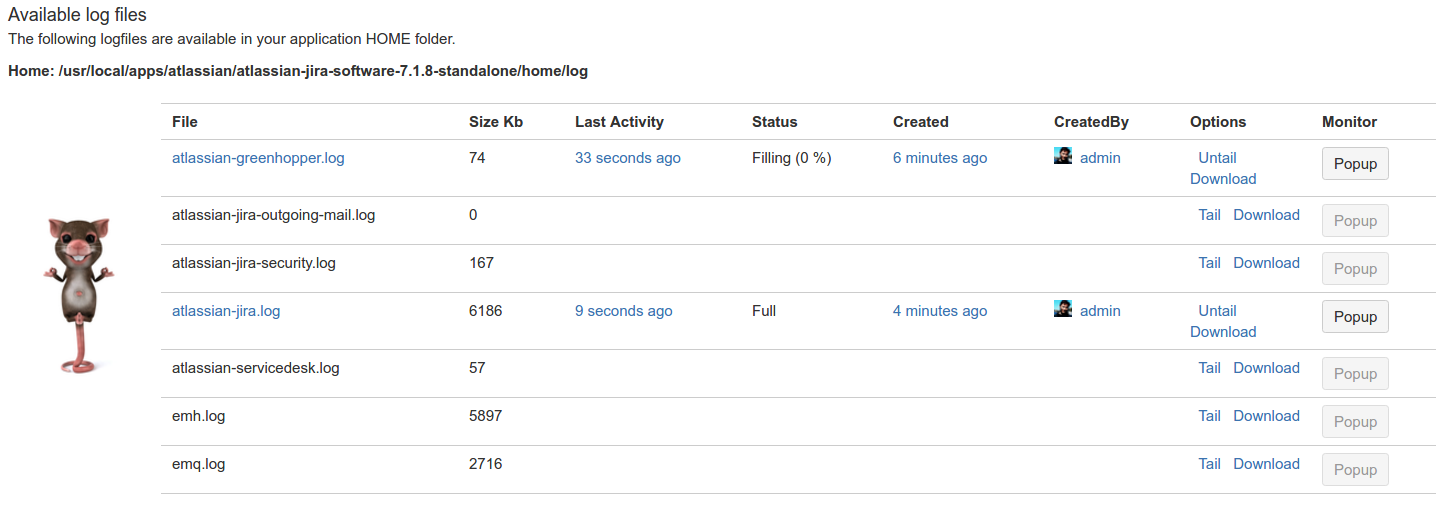Screen dimensions: 1456x518
Task: Download atlassian-greenhopper.log
Action: pyautogui.click(x=1223, y=179)
